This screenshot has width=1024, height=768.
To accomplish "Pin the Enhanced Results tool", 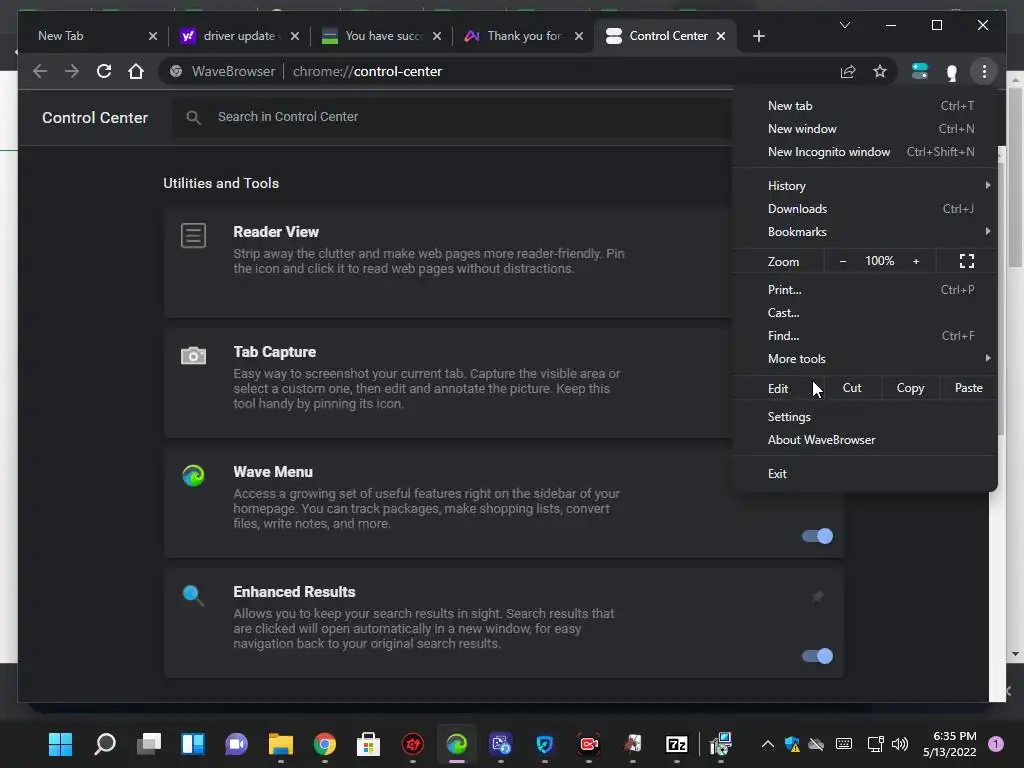I will [817, 596].
